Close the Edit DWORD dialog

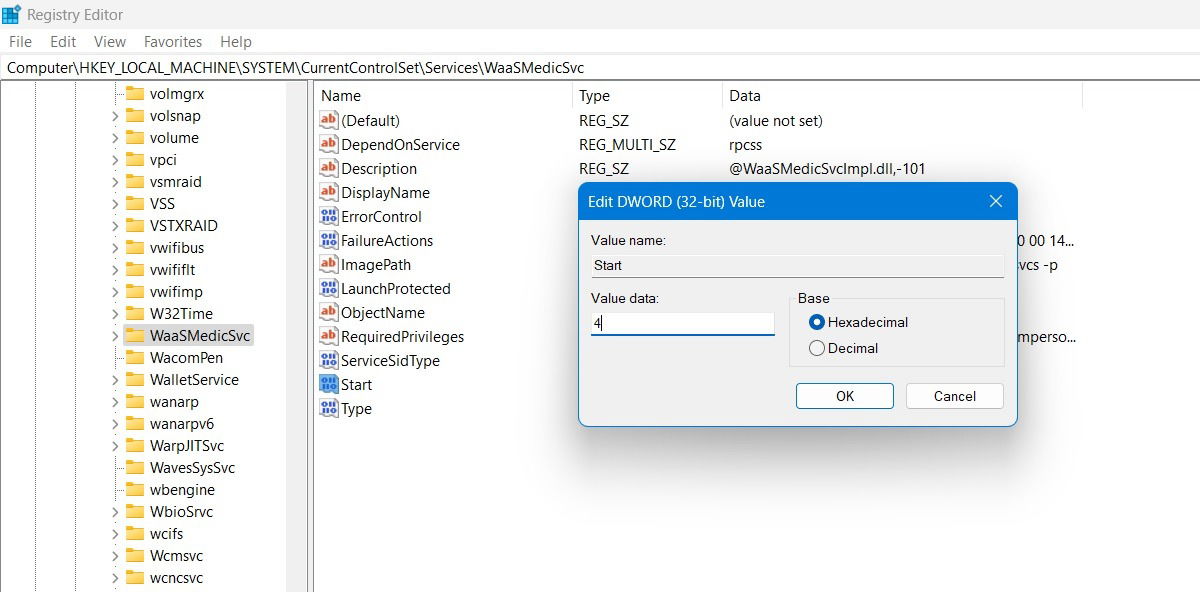tap(996, 202)
